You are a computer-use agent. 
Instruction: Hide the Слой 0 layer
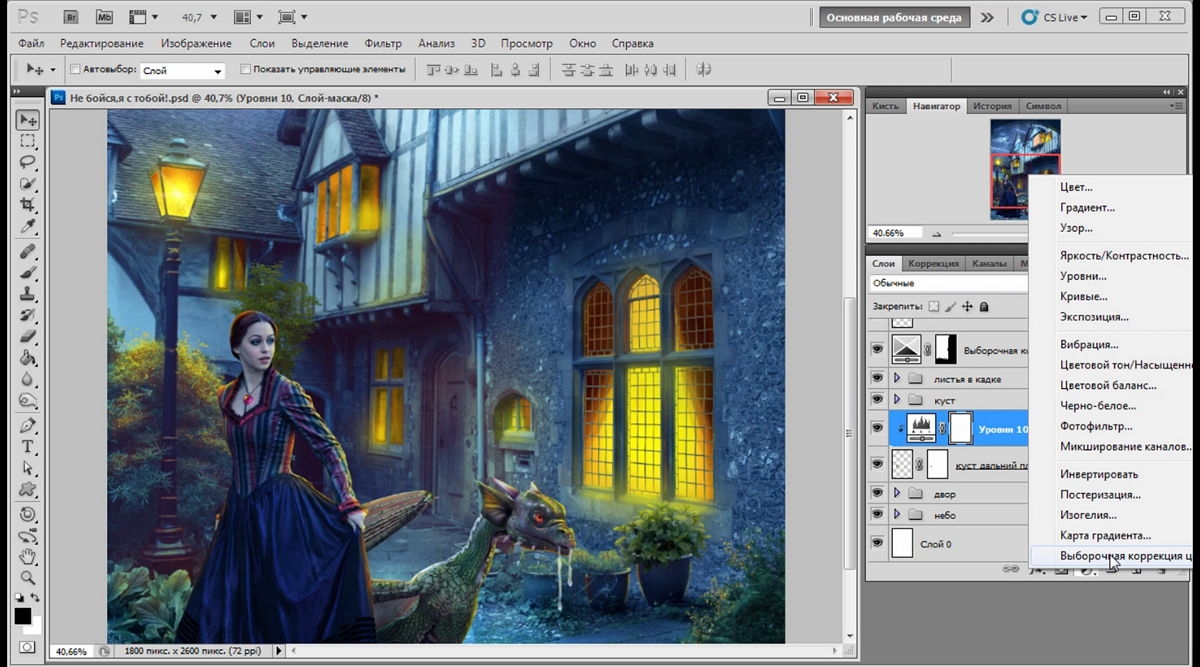[x=877, y=543]
